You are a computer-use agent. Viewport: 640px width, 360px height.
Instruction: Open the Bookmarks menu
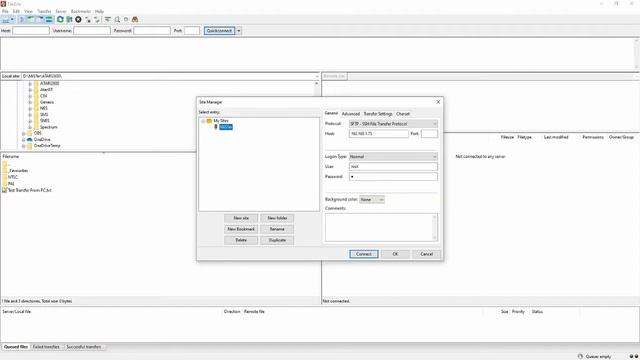point(81,11)
